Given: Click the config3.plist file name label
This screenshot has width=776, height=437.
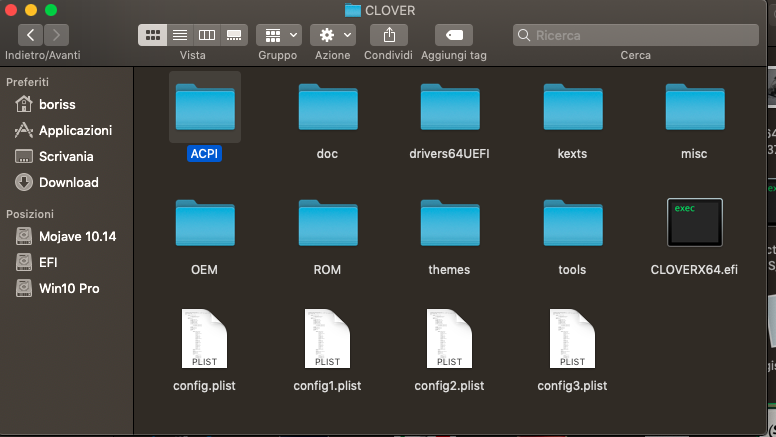Looking at the screenshot, I should tap(572, 386).
